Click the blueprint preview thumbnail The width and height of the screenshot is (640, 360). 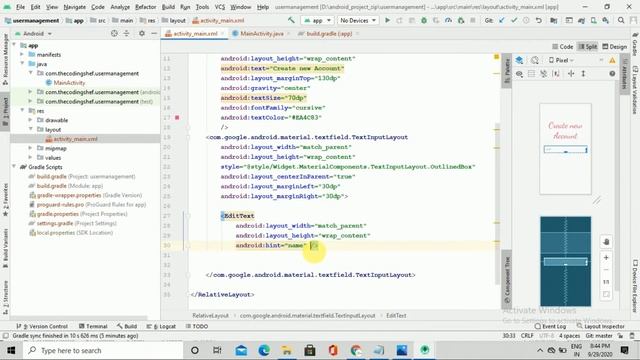[565, 261]
